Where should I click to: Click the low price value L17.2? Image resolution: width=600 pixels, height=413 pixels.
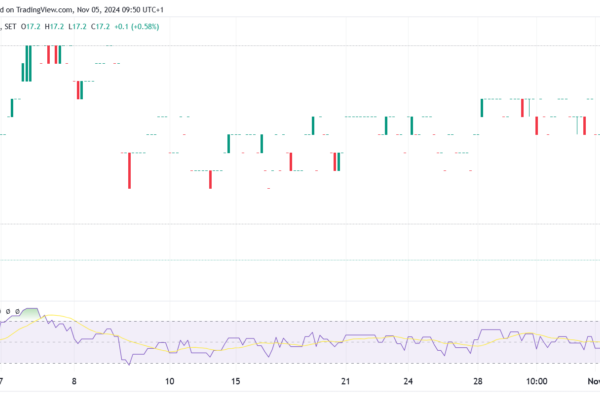coord(77,26)
